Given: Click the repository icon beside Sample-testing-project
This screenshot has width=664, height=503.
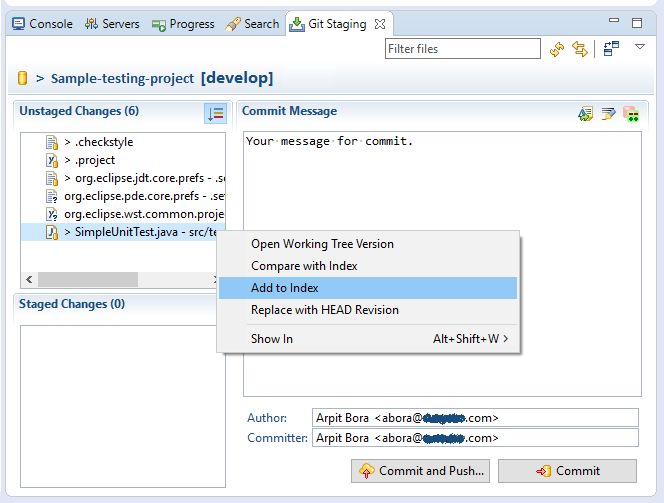Looking at the screenshot, I should coord(22,78).
